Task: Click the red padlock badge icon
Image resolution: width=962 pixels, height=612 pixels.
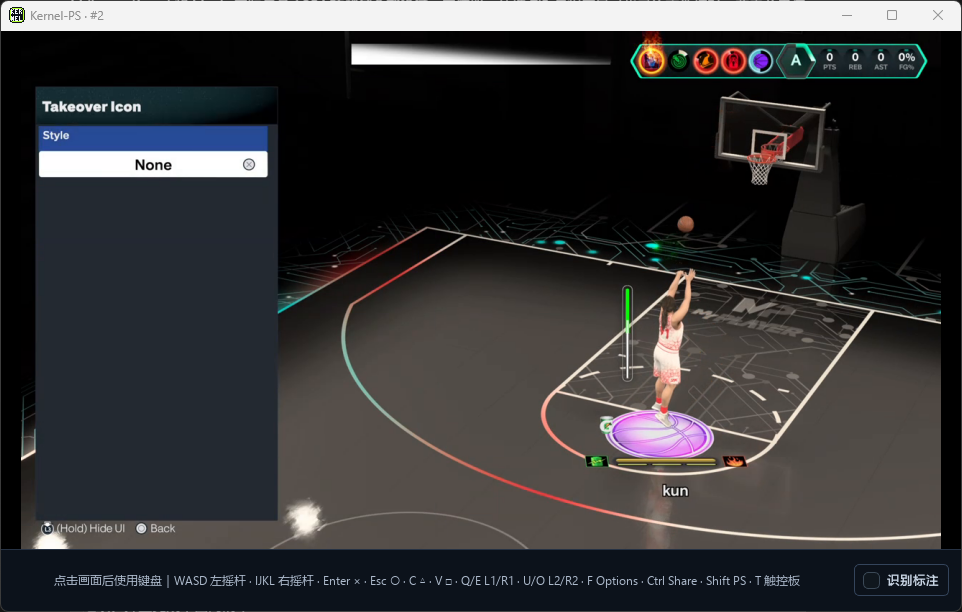Action: coord(733,61)
